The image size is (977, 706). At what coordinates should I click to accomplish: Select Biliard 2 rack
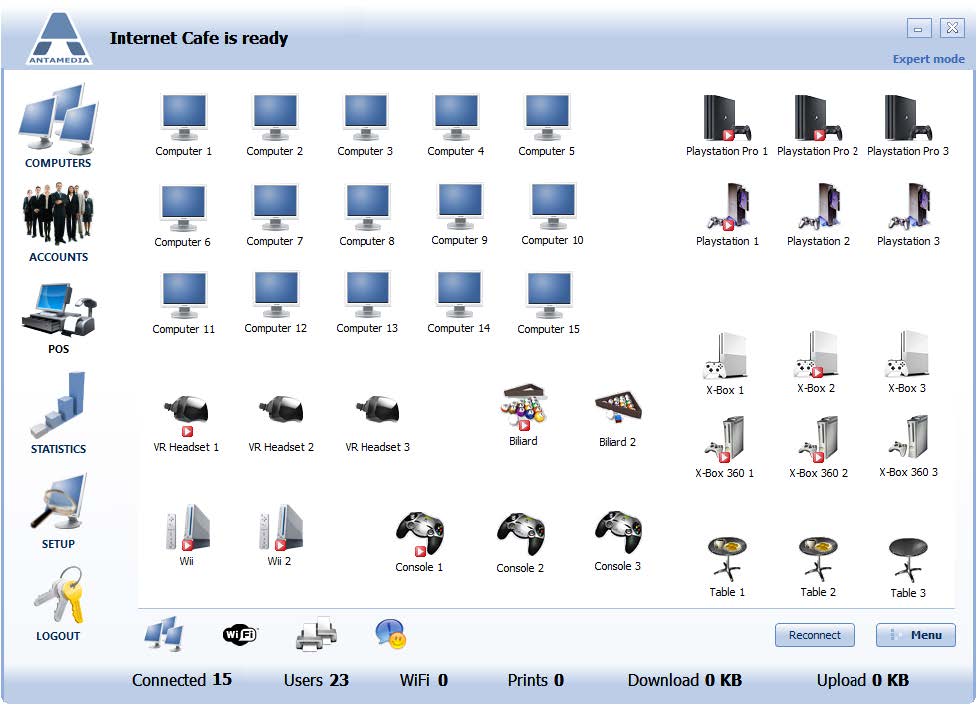tap(617, 419)
